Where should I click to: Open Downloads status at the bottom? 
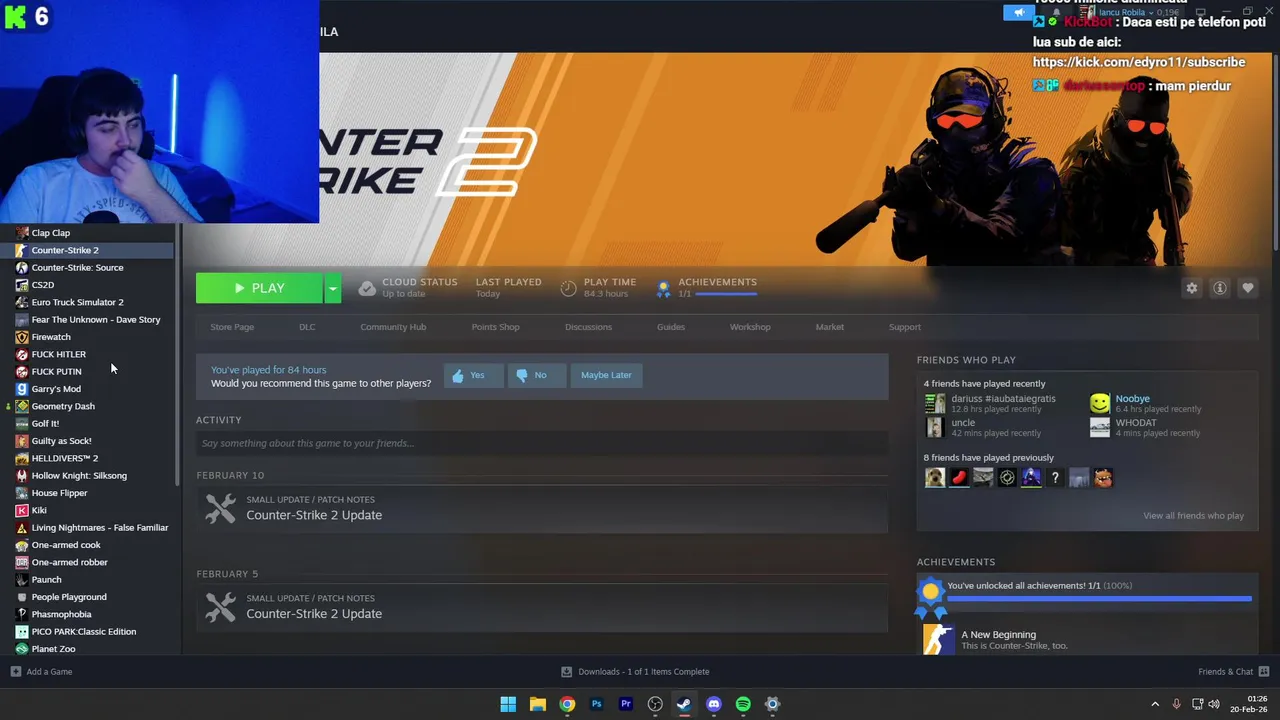[x=635, y=672]
